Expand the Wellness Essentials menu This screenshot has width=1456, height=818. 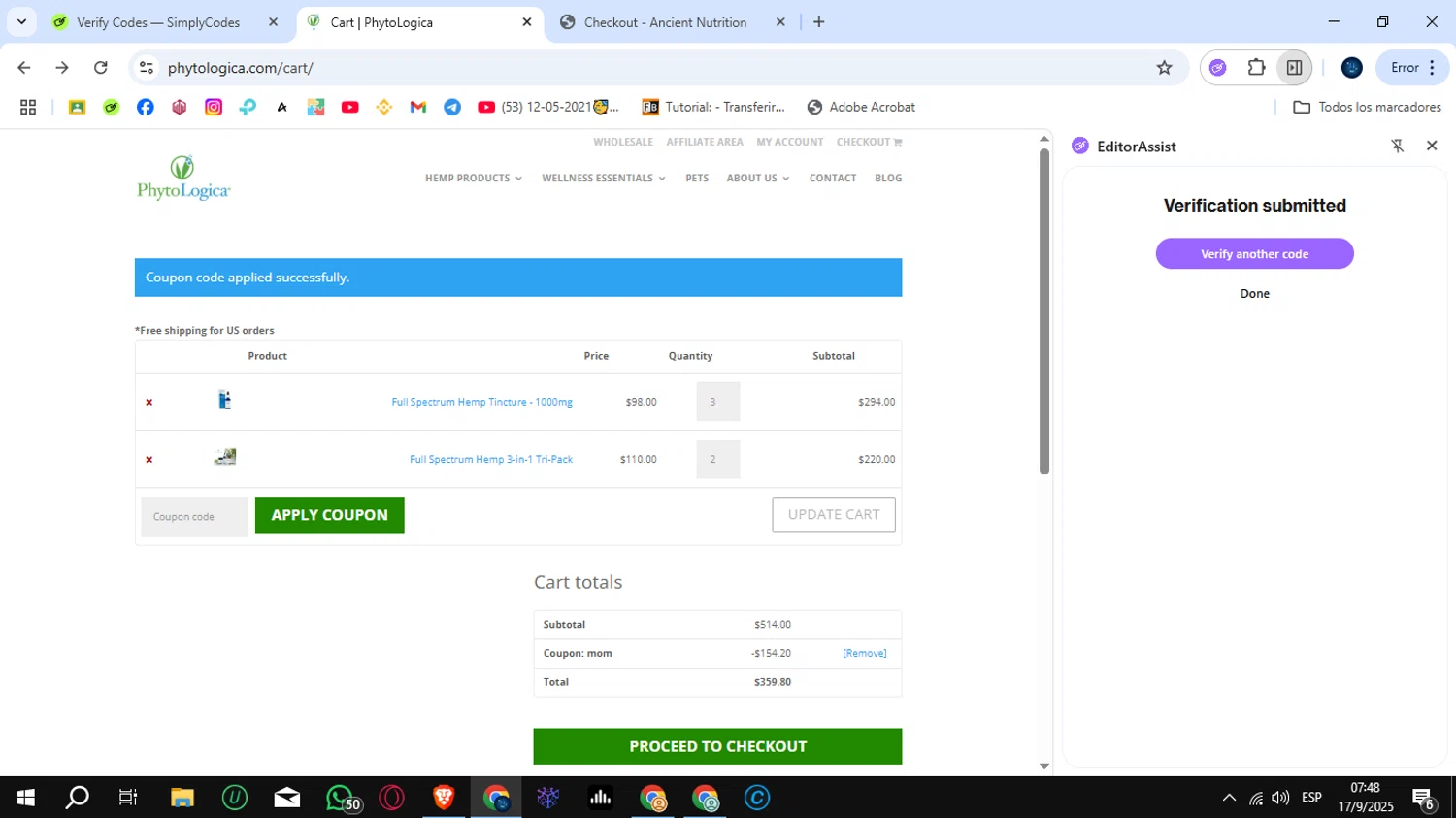click(604, 179)
